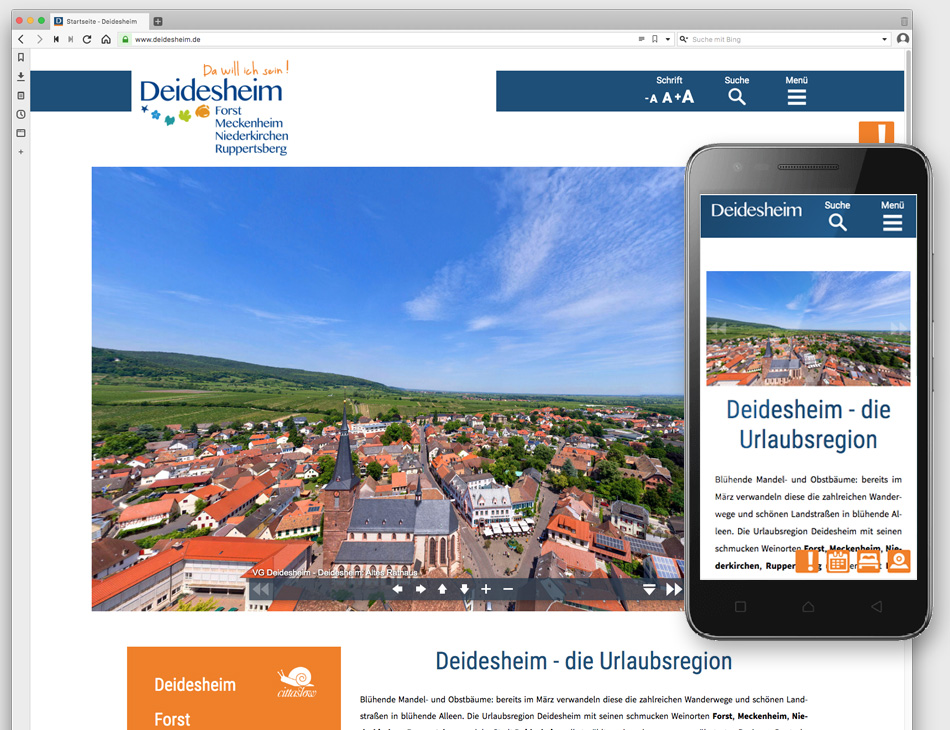The image size is (950, 730).
Task: Open the history clock panel in the sidebar
Action: coord(21,114)
